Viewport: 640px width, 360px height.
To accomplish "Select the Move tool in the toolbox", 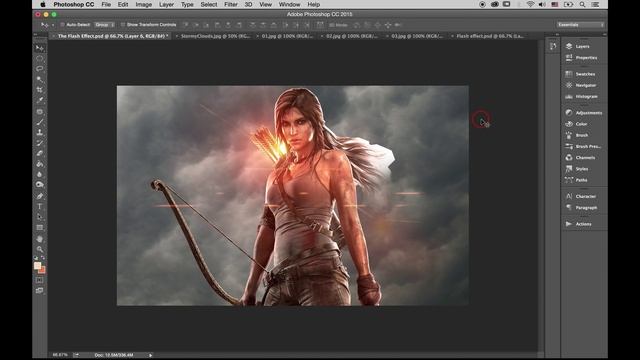I will [x=40, y=48].
